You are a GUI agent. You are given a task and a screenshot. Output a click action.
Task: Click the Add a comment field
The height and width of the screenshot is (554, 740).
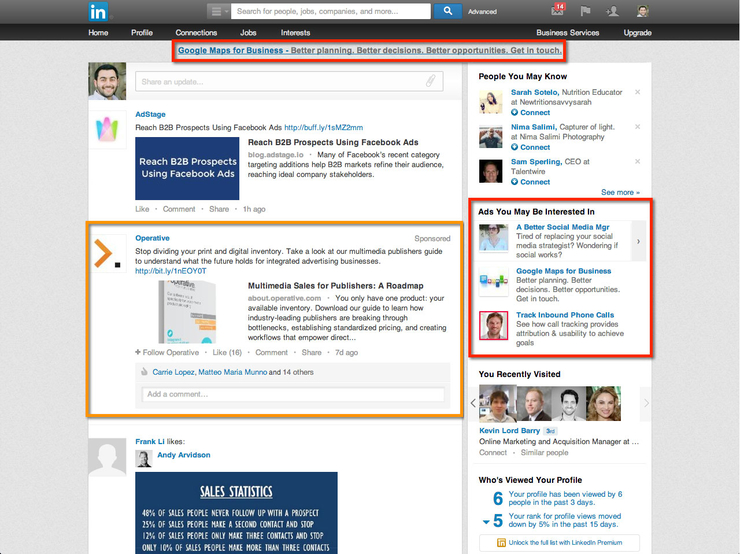point(293,394)
